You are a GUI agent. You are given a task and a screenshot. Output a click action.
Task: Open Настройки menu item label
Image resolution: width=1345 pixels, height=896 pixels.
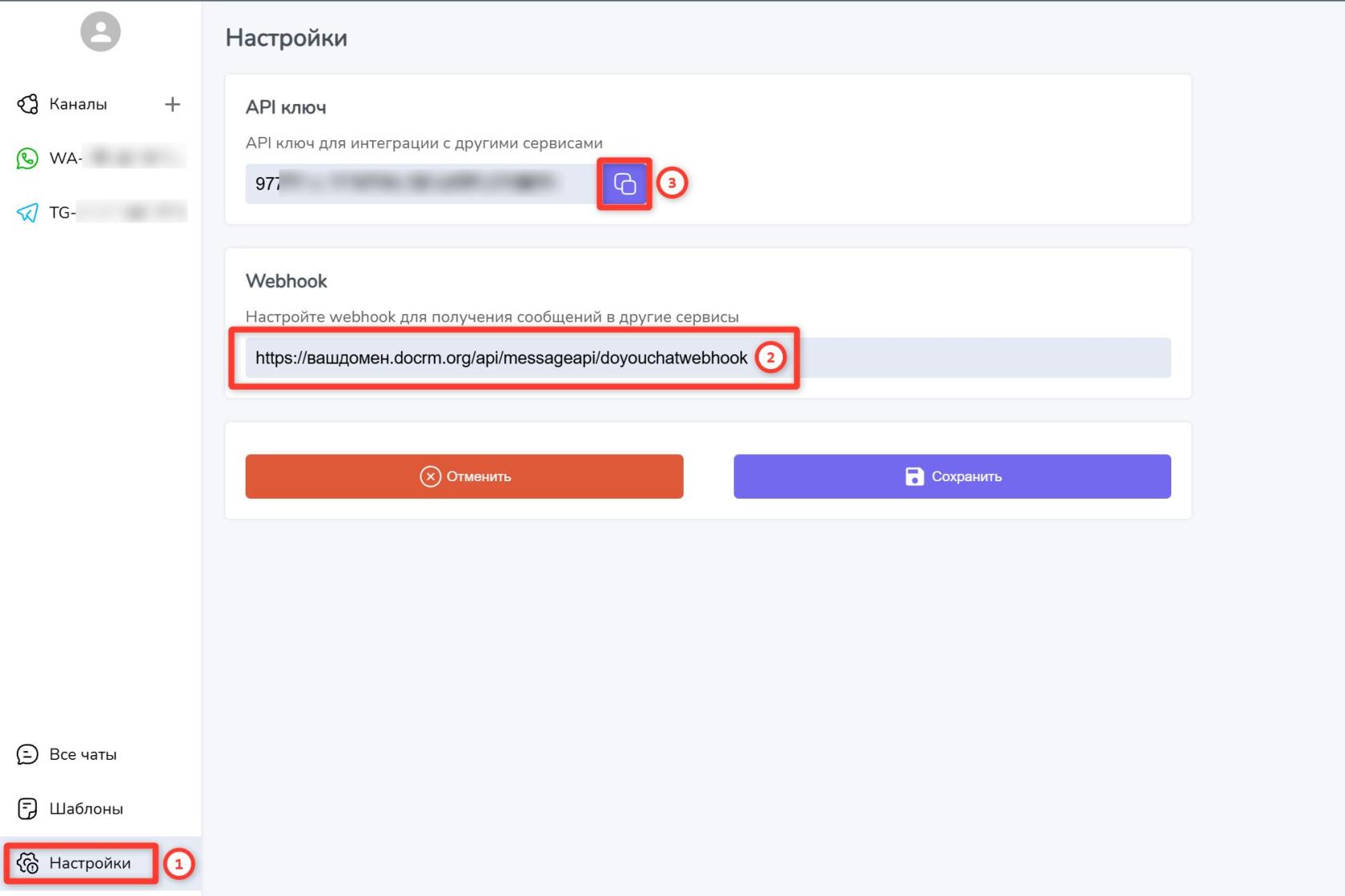(x=90, y=863)
